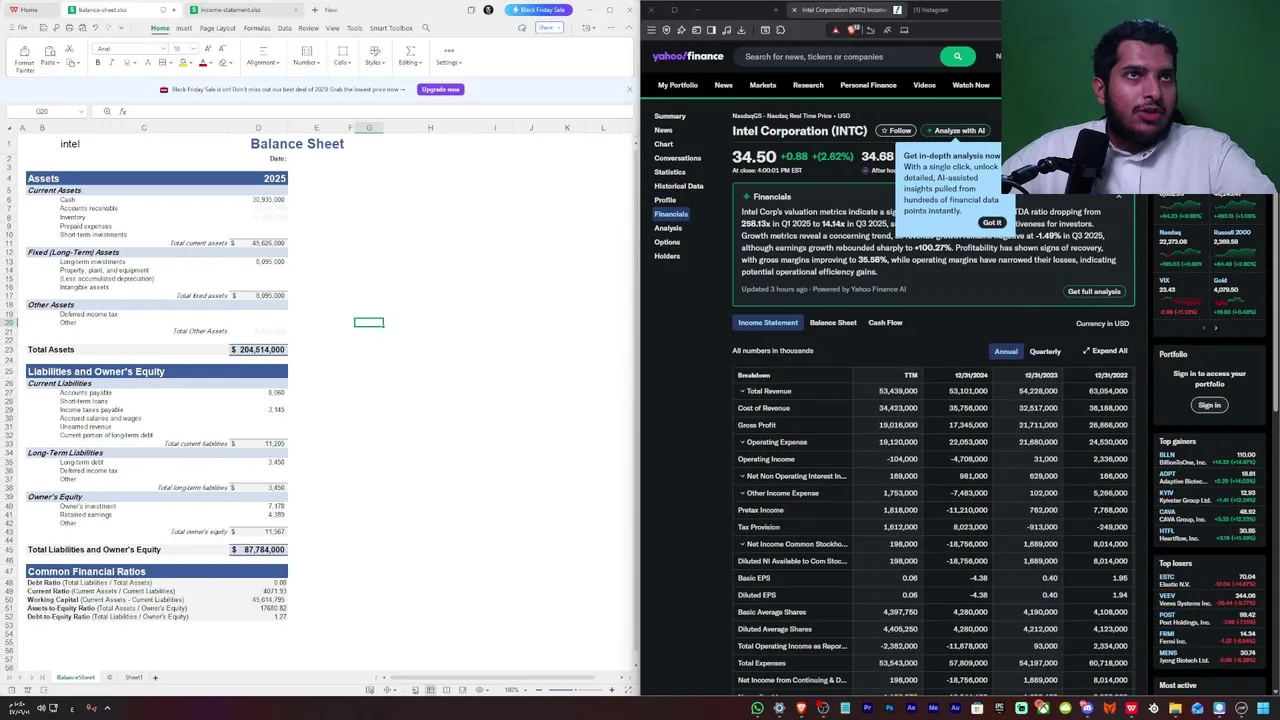This screenshot has height=720, width=1280.
Task: Click the Black Friday Sale button
Action: [537, 10]
